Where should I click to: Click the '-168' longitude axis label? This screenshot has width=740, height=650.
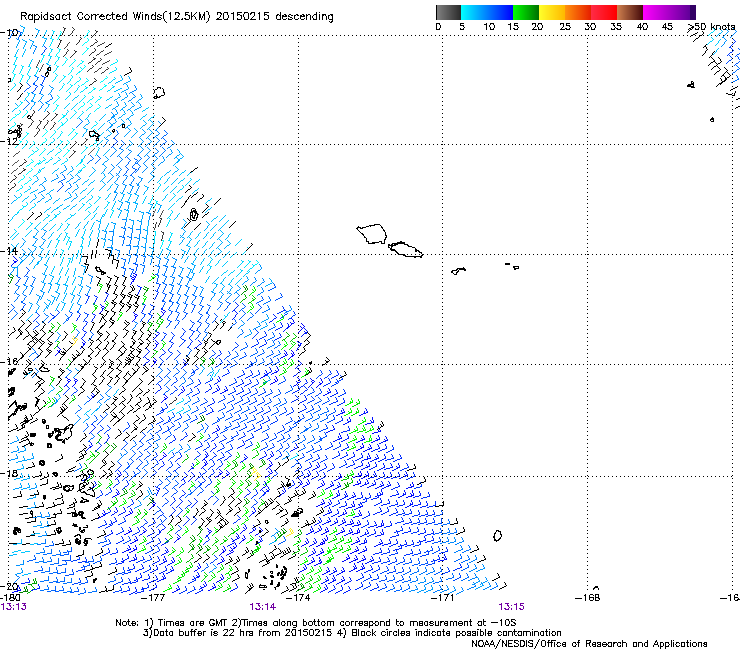(x=587, y=598)
